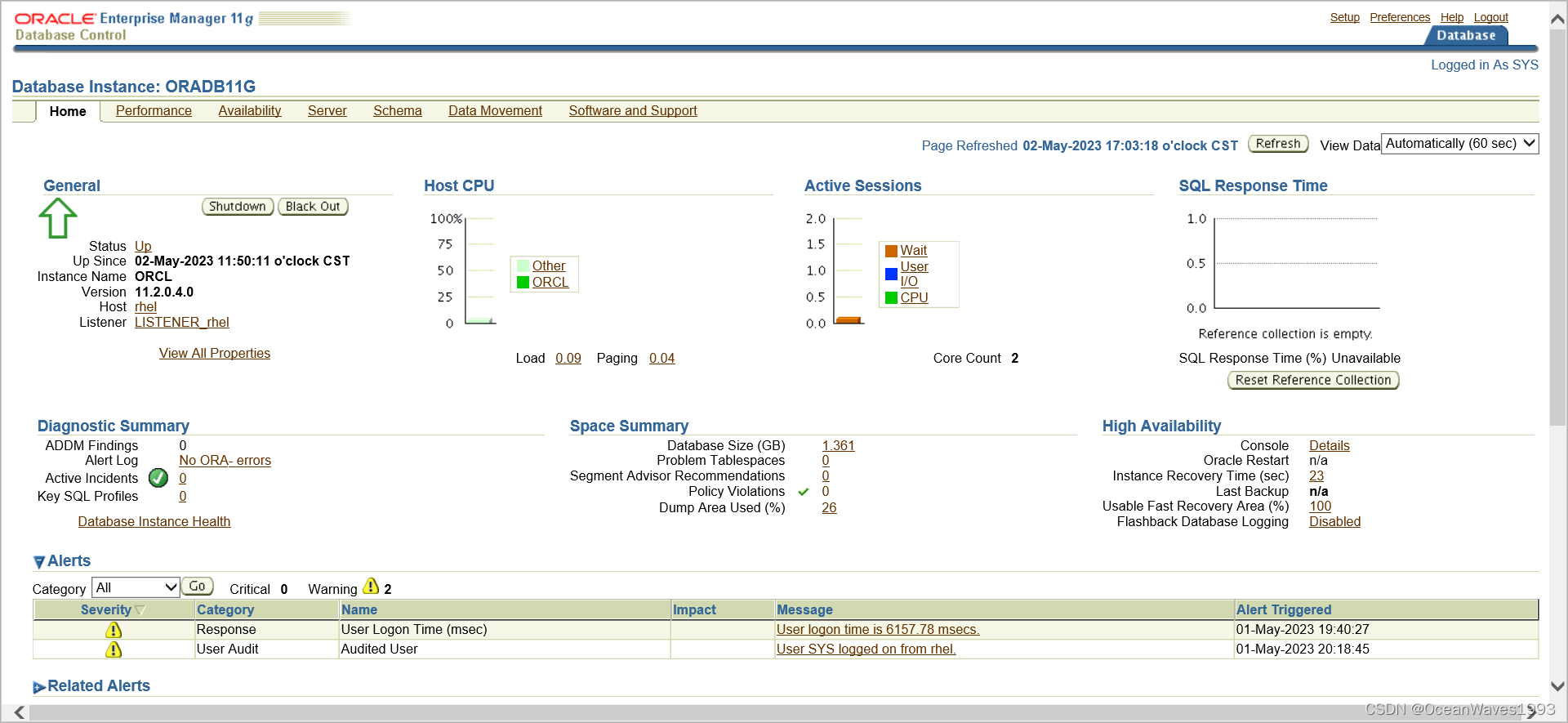Click the green ORCL legend swatch
The height and width of the screenshot is (723, 1568).
point(523,282)
